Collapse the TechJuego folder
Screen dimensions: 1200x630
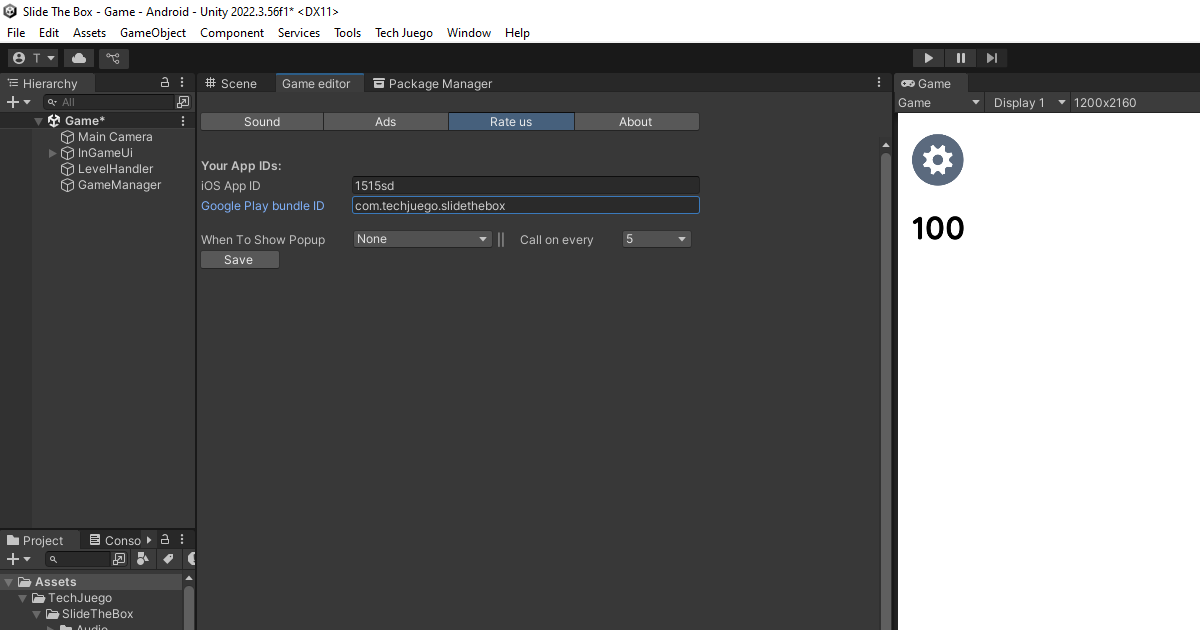23,598
